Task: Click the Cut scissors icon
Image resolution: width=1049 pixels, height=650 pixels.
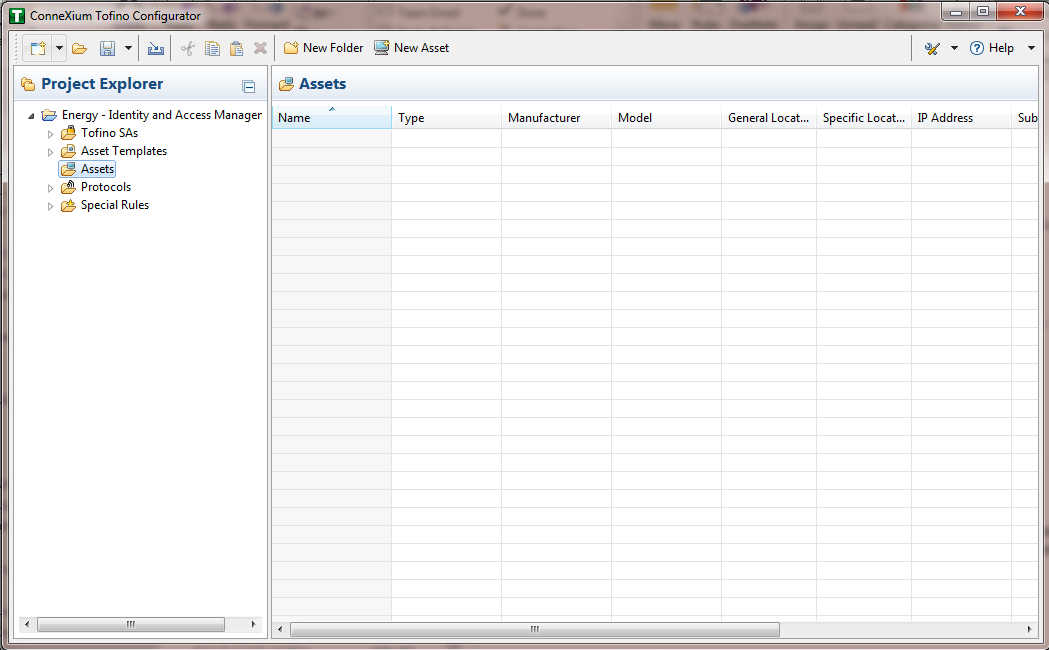Action: 188,48
